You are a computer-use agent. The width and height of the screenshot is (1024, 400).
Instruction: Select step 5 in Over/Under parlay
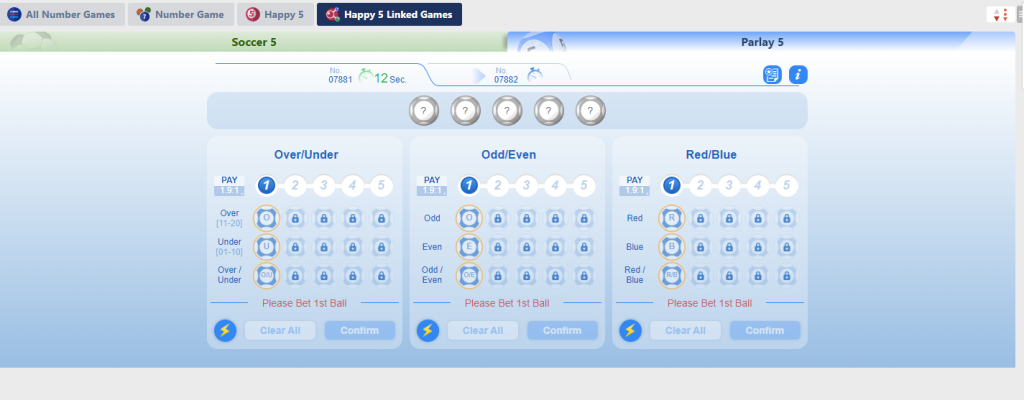coord(381,186)
